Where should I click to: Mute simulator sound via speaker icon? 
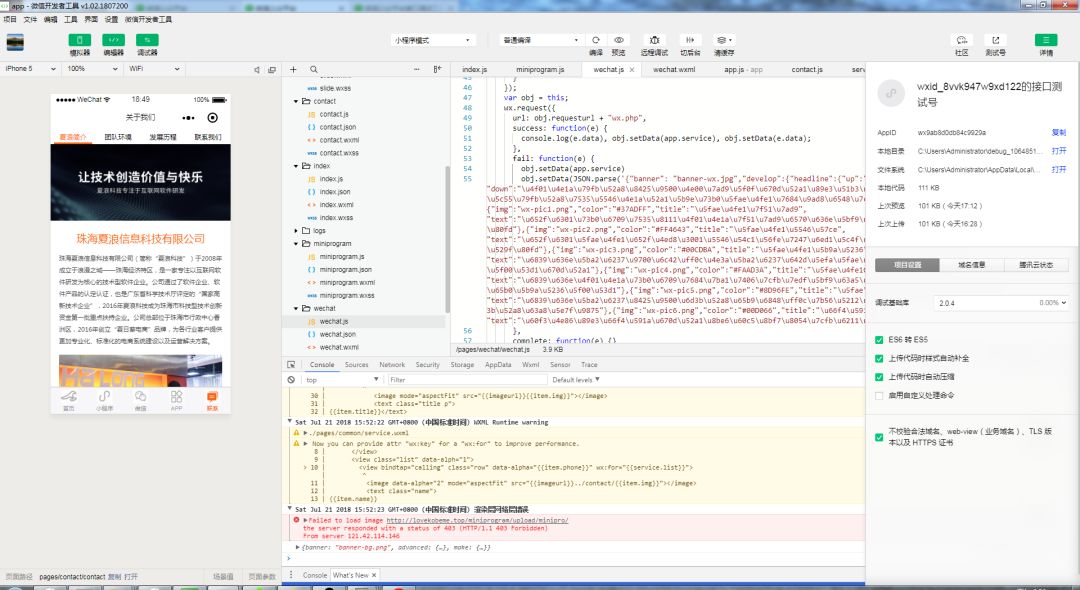point(257,70)
